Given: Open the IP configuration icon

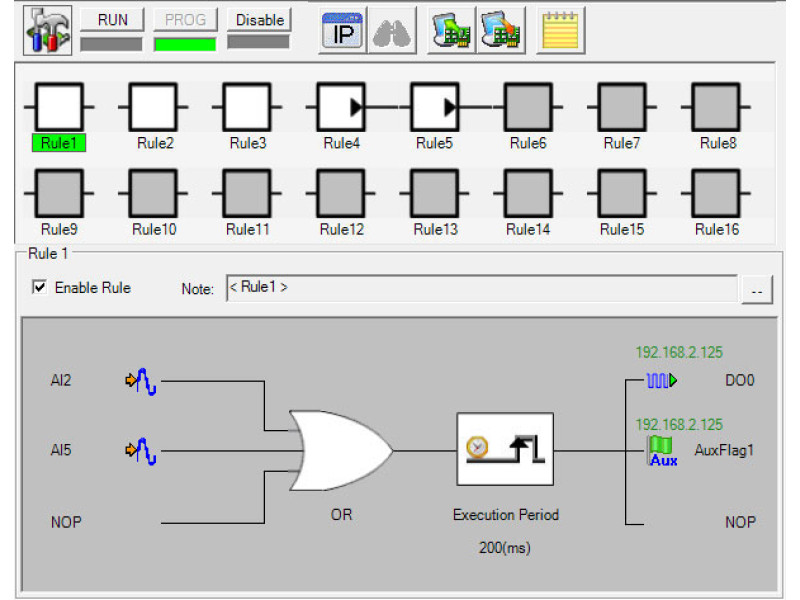Looking at the screenshot, I should (340, 31).
